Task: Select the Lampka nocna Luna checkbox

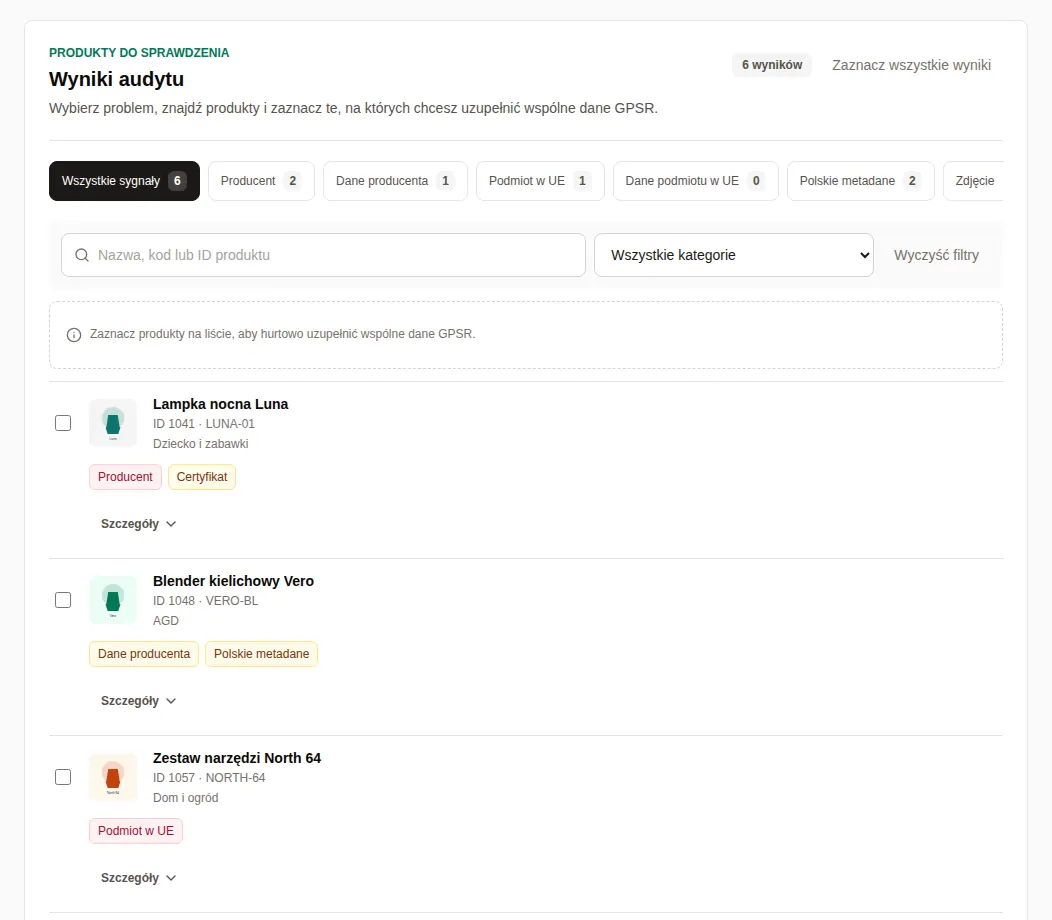Action: [x=63, y=423]
